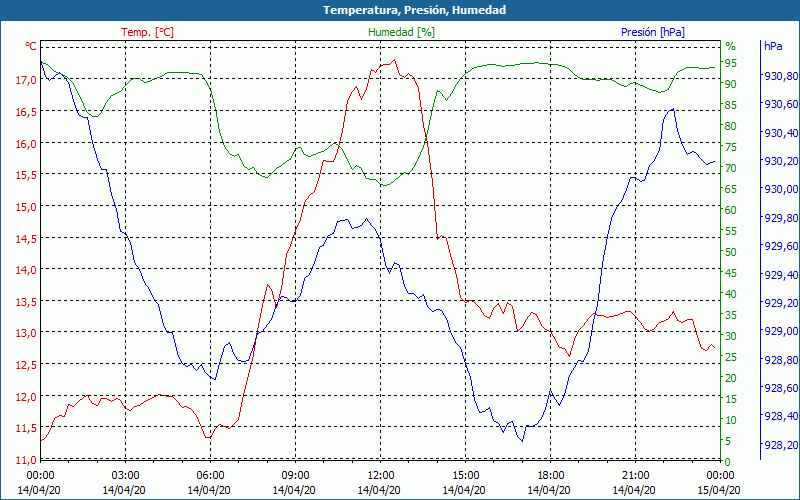Screen dimensions: 800x500
Task: Click the '60' humidity axis value
Action: coord(731,210)
